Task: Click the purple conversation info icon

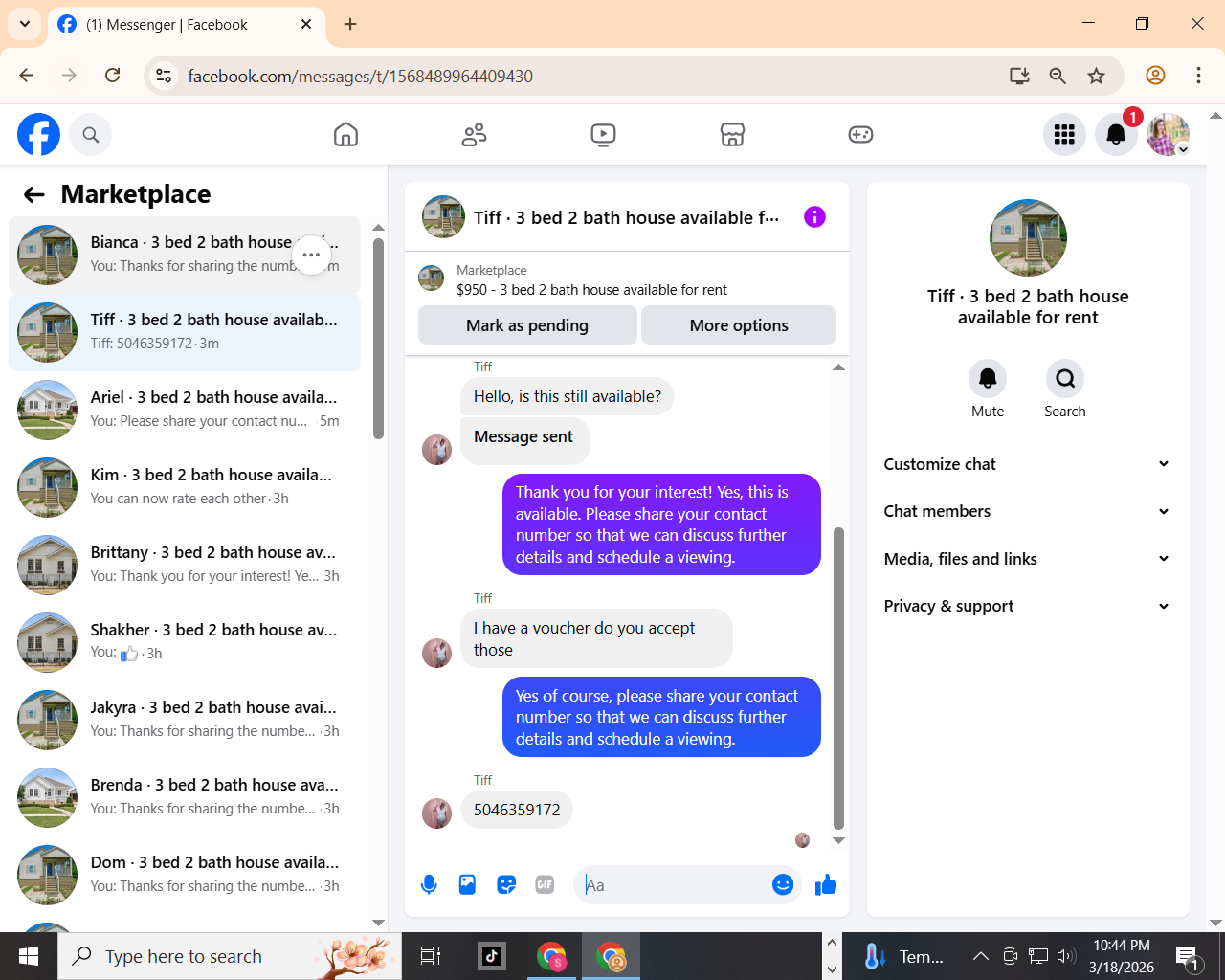Action: tap(814, 217)
